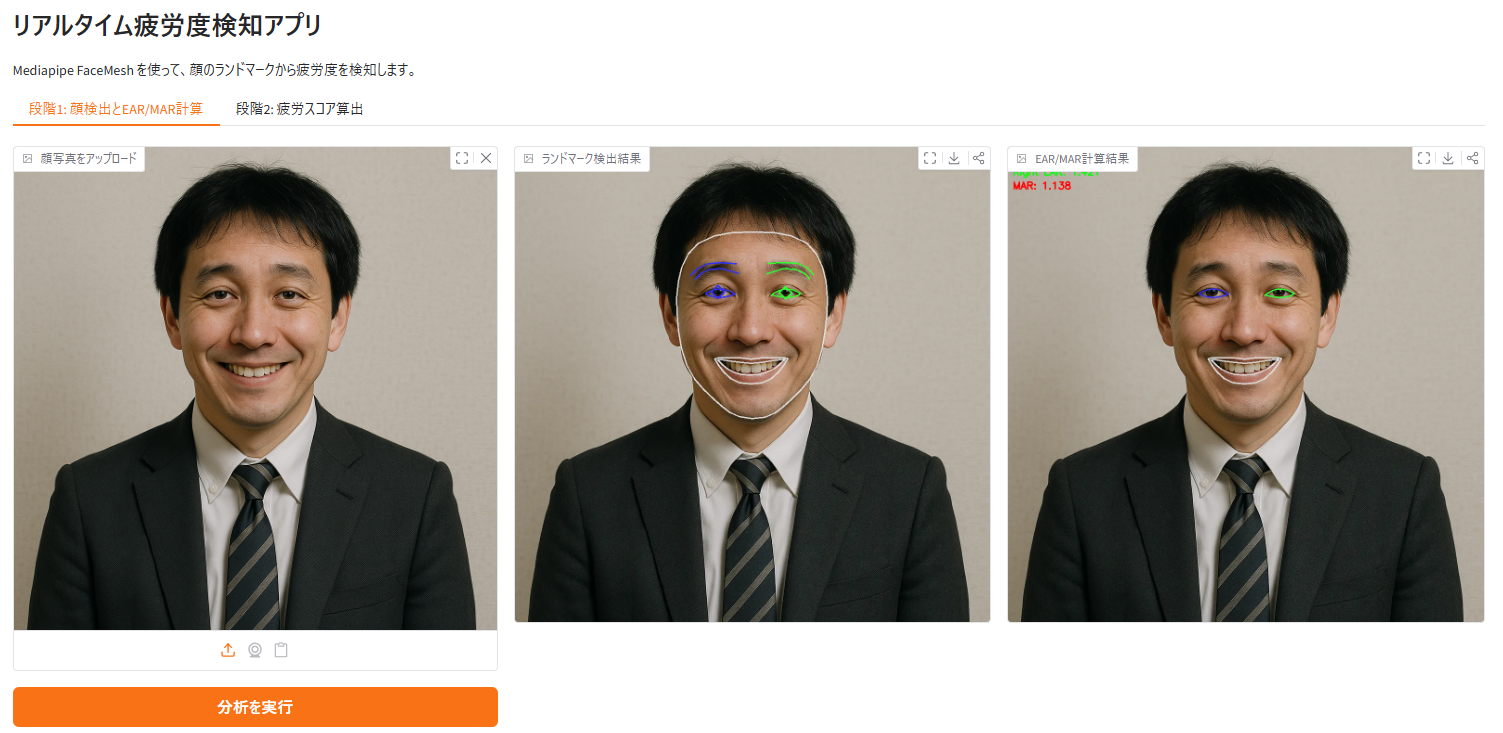Run analysis with 分析を実行 button
The height and width of the screenshot is (733, 1503).
[255, 706]
